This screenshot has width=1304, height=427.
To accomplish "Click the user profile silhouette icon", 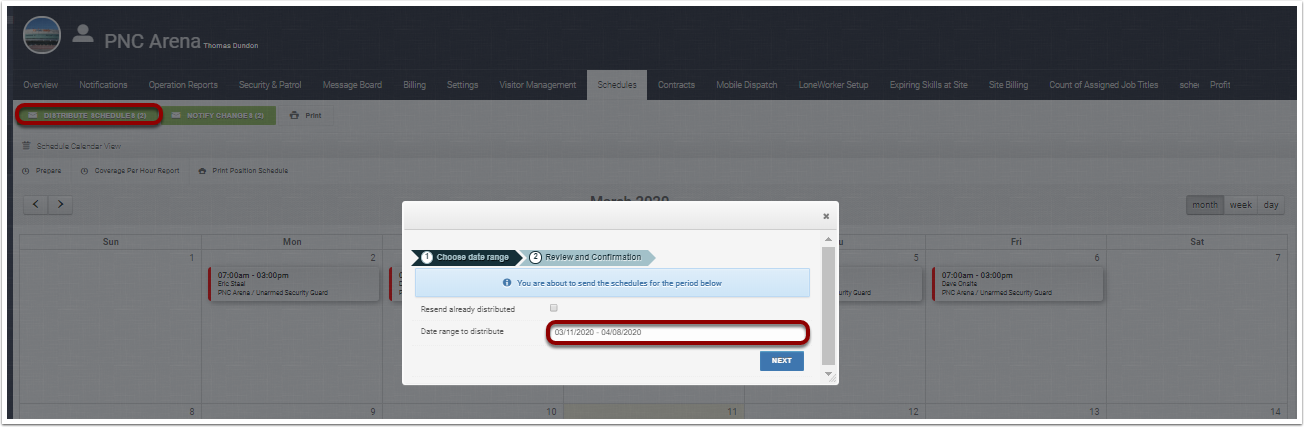I will tap(83, 33).
